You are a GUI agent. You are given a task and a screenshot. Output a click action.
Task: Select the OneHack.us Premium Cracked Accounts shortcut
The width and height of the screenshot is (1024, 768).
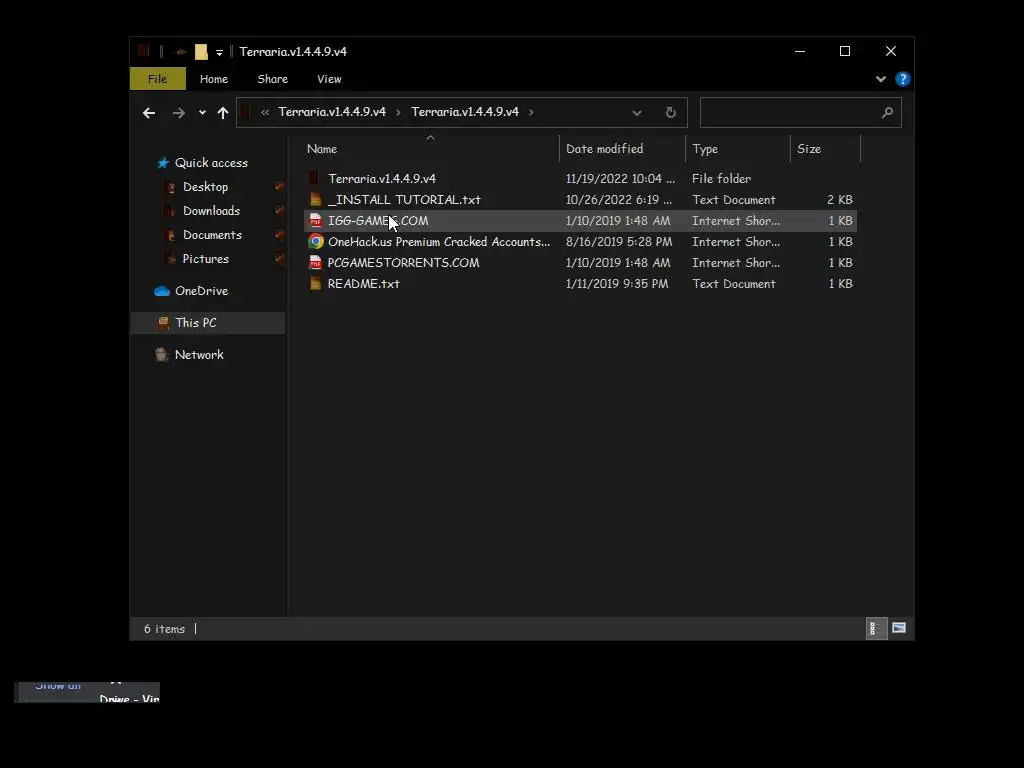pos(580,242)
